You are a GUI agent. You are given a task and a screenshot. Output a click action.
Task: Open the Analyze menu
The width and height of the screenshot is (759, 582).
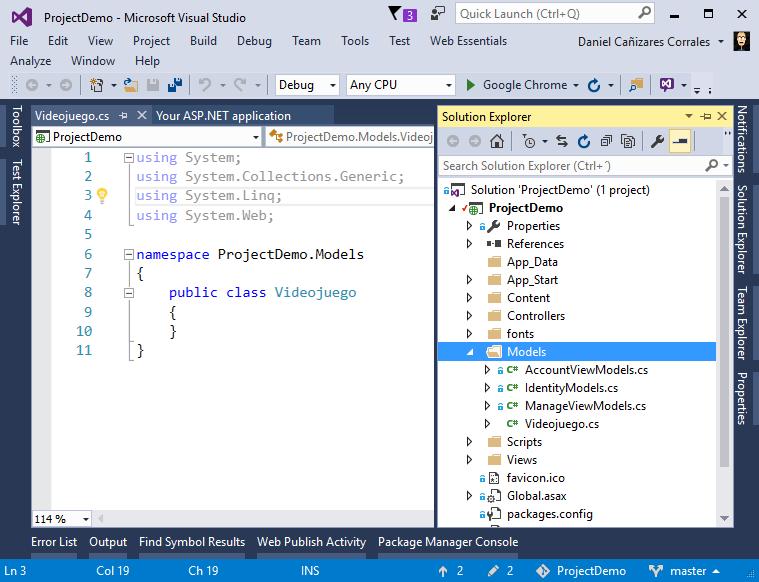(x=30, y=61)
